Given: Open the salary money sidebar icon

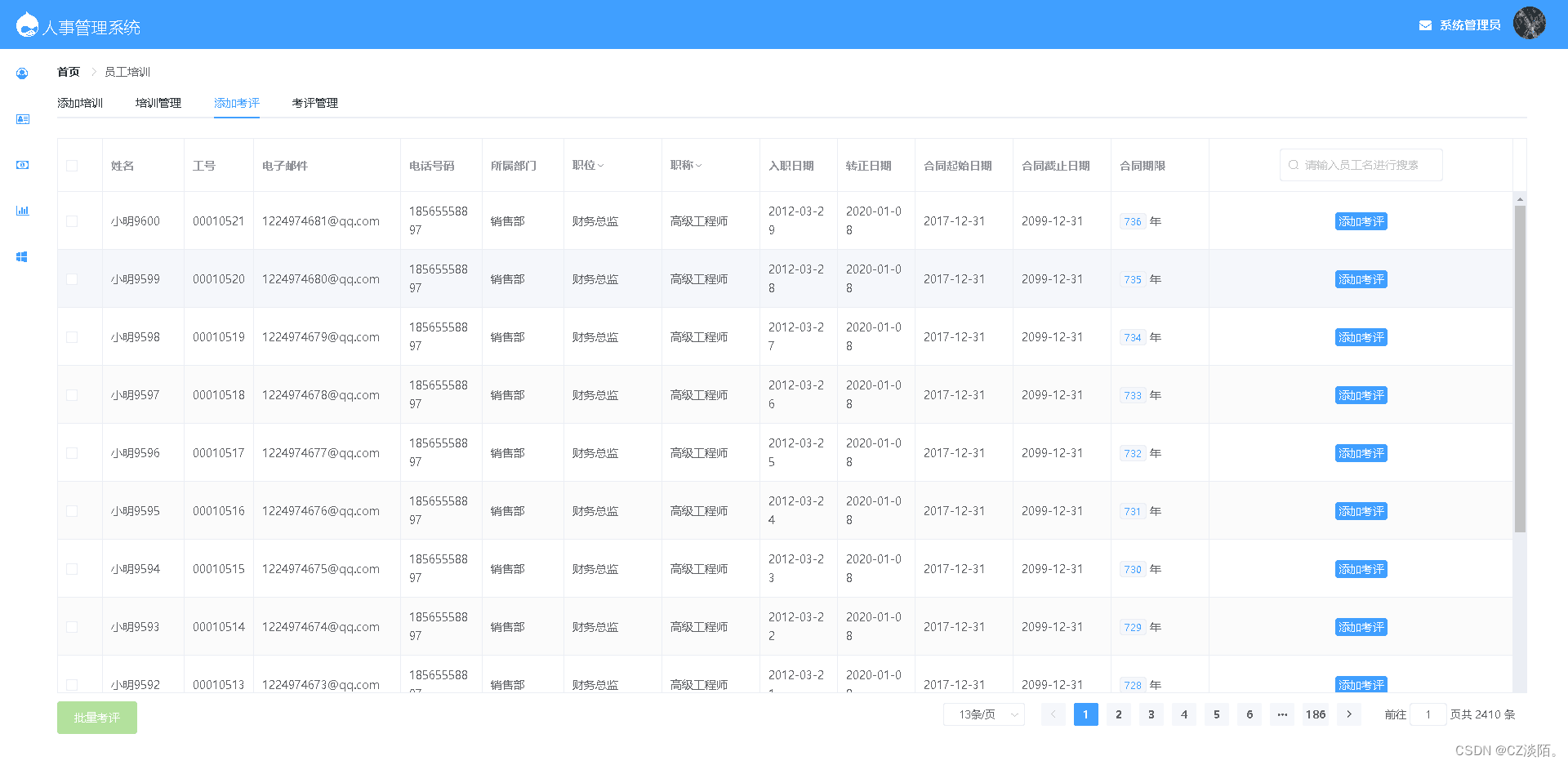Looking at the screenshot, I should [22, 165].
